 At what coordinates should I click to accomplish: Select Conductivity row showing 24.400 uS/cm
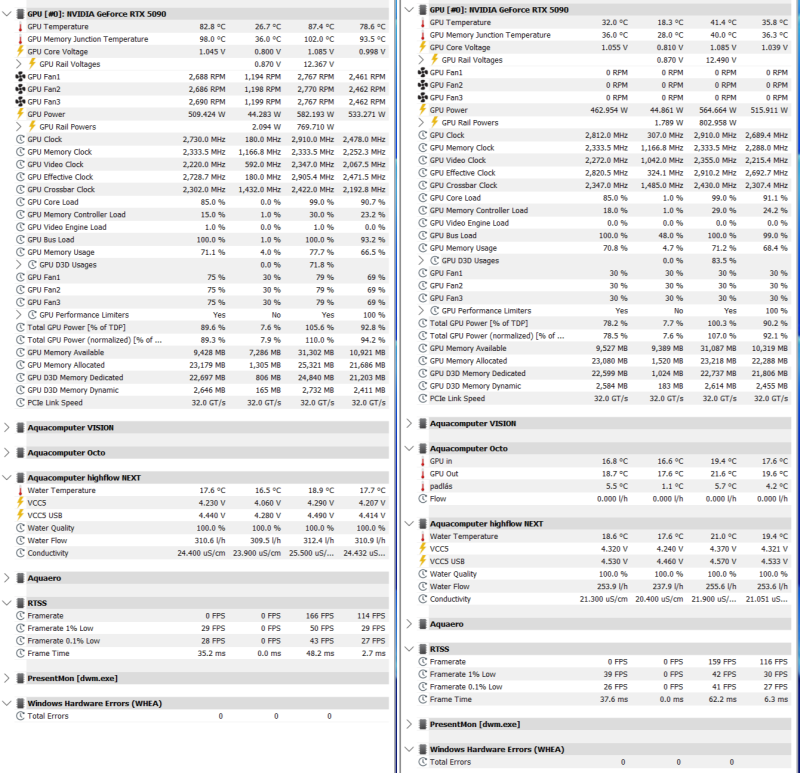(202, 553)
